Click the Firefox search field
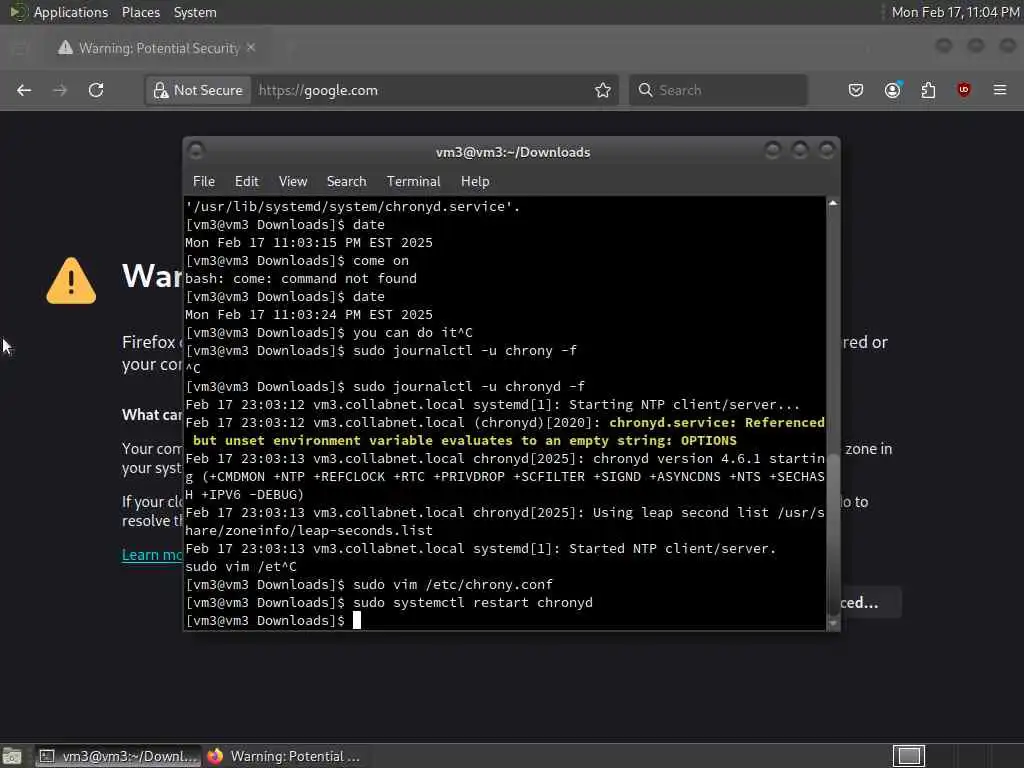The image size is (1024, 768). coord(718,90)
